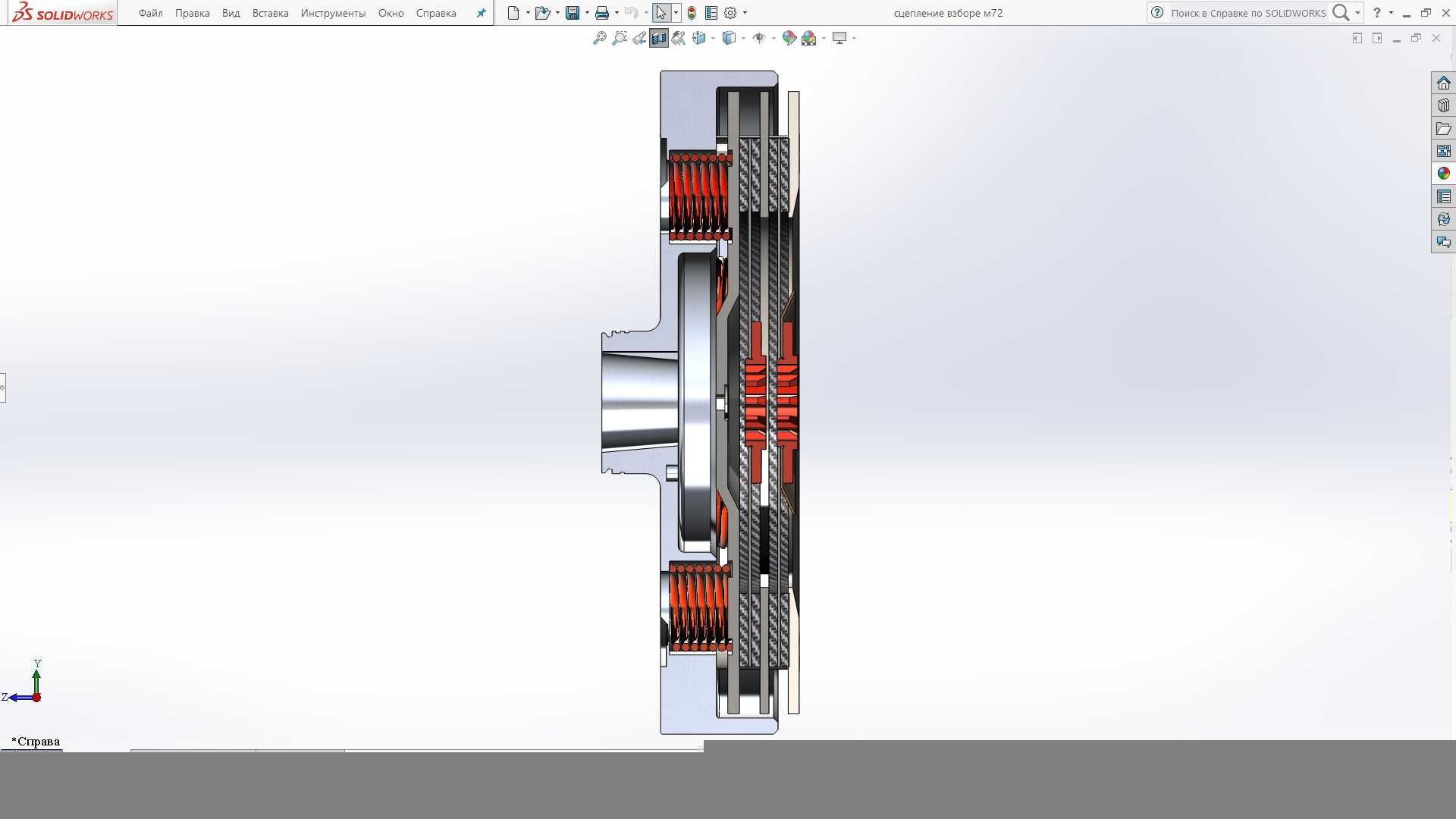Open the Правка menu

coord(192,13)
